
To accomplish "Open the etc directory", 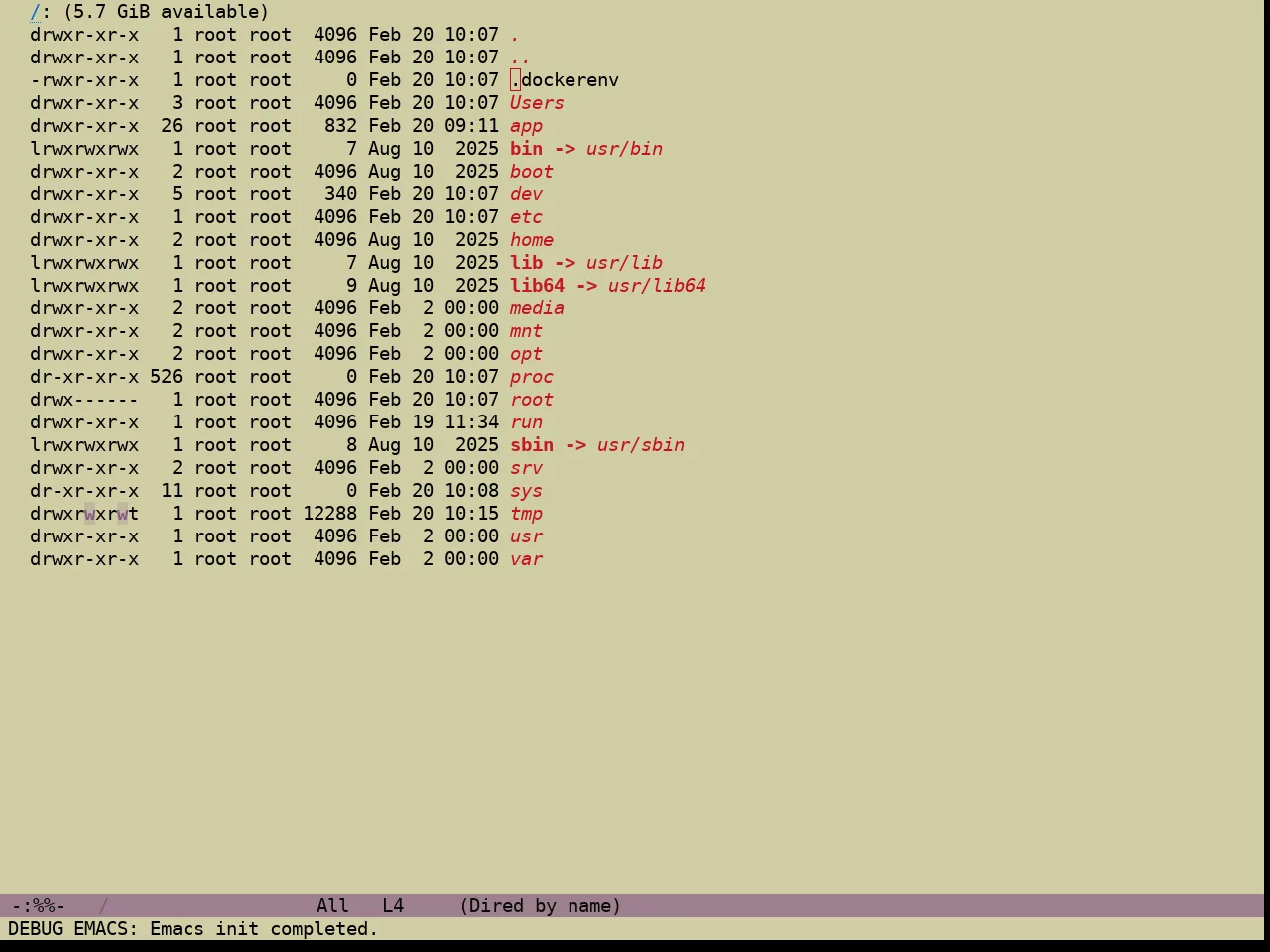I will click(526, 217).
